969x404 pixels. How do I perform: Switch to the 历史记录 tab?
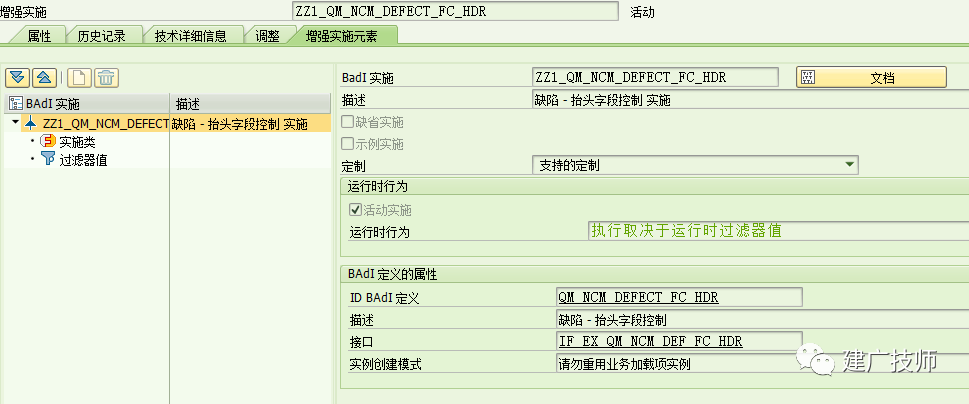coord(101,36)
